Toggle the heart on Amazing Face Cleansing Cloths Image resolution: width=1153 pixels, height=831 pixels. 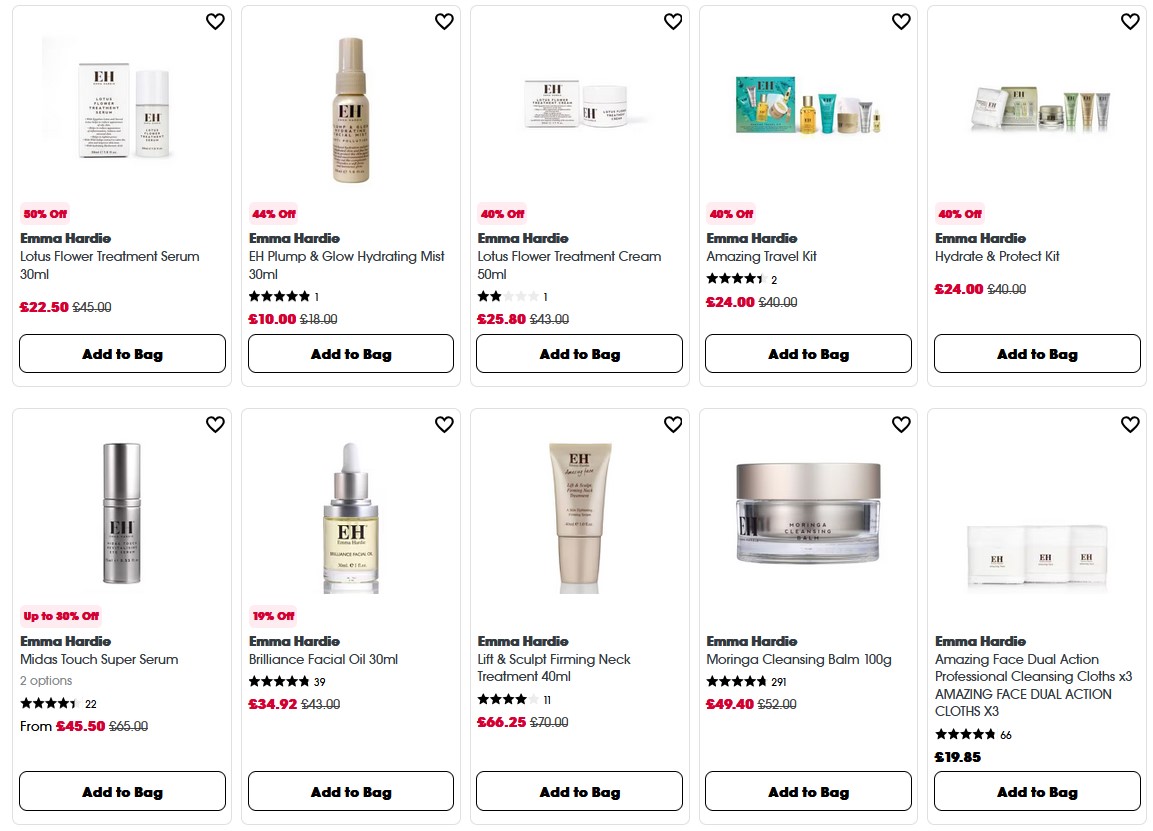click(1129, 424)
